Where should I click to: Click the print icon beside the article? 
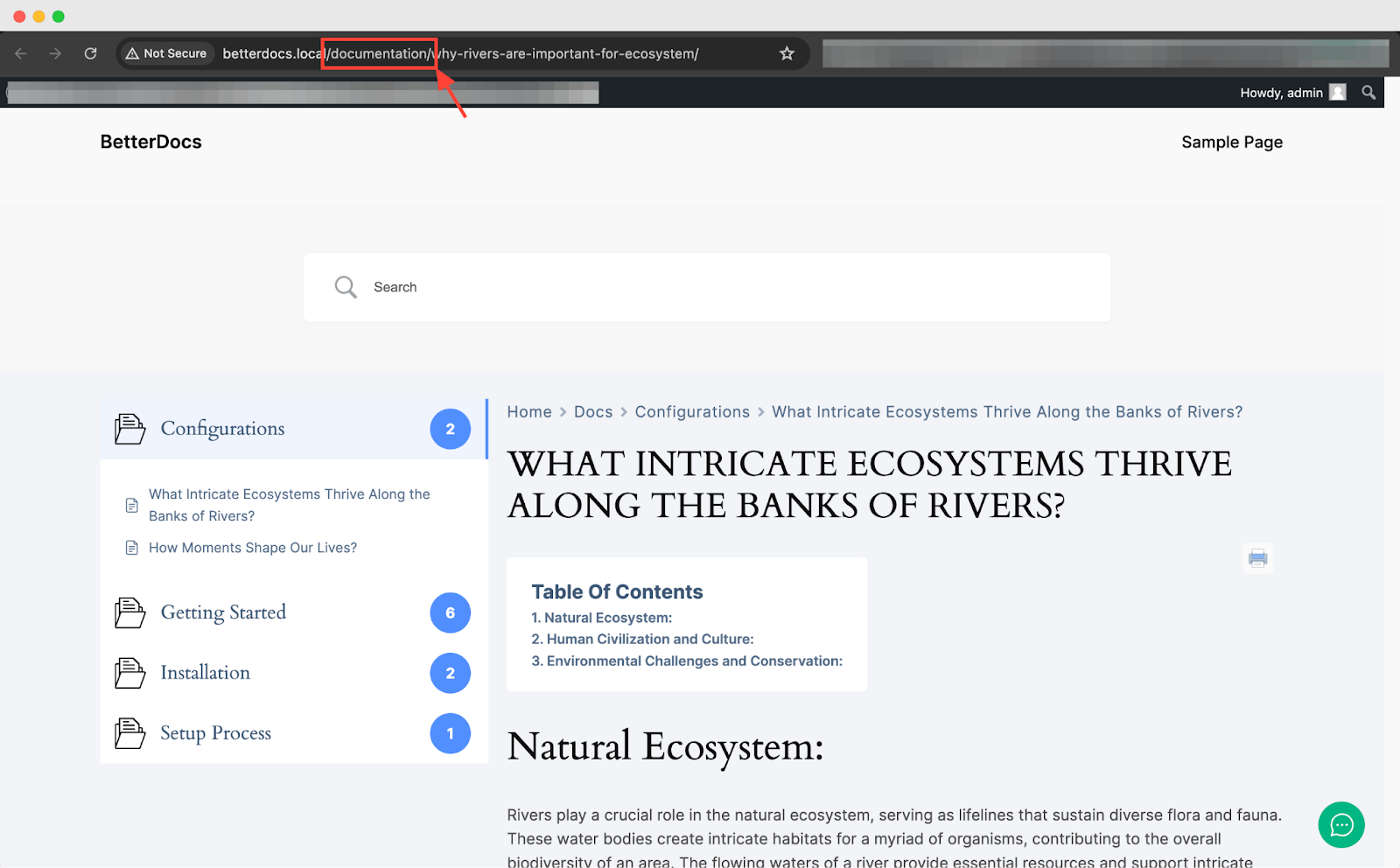click(1257, 558)
